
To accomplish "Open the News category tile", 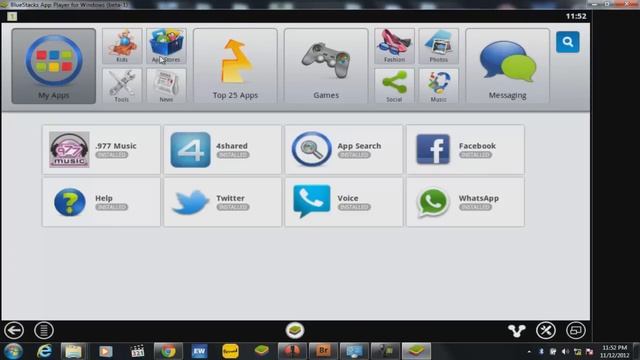I will coord(166,86).
